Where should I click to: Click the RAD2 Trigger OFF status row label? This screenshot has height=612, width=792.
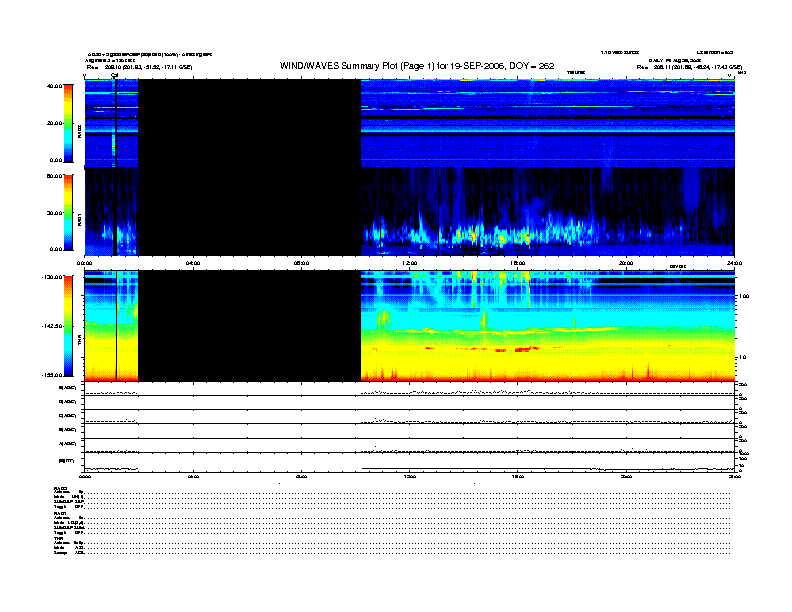(x=69, y=506)
